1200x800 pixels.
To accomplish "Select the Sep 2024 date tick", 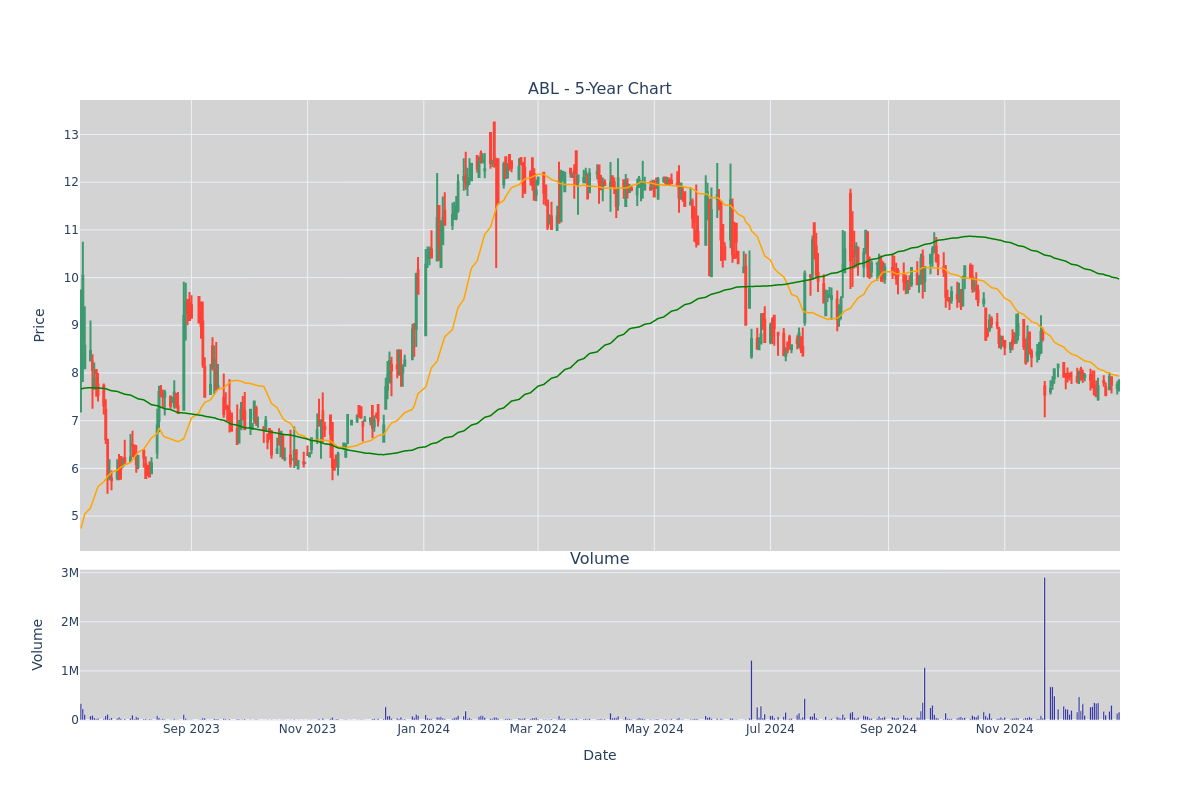I will pos(888,729).
